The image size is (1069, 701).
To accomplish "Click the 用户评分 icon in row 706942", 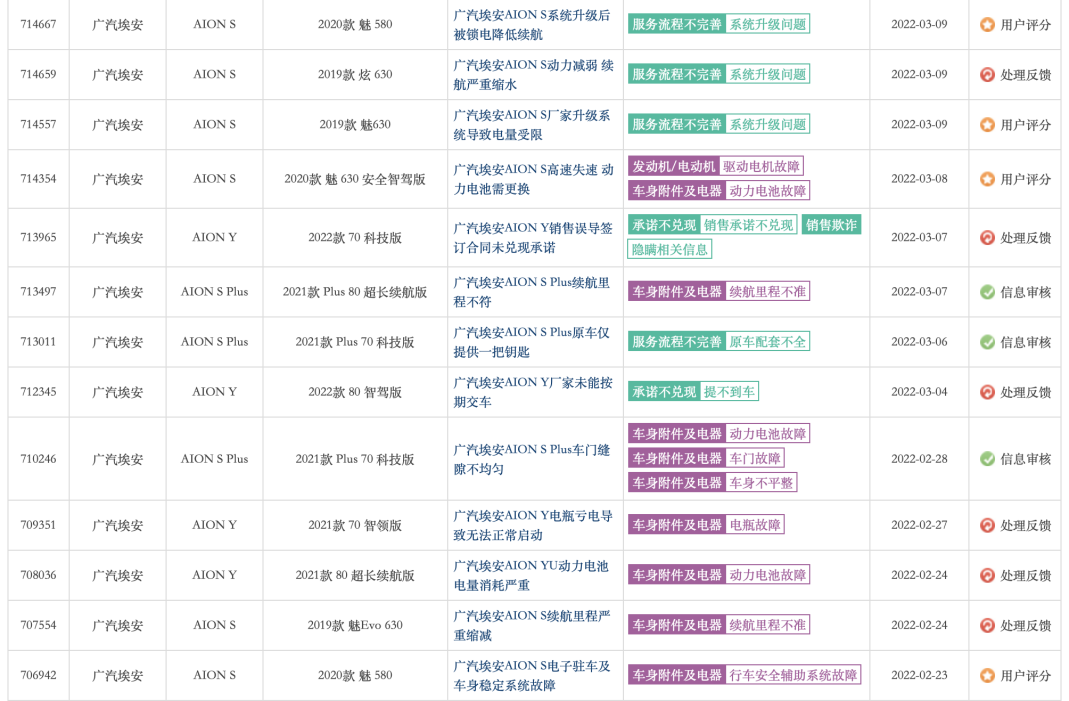I will [x=987, y=675].
